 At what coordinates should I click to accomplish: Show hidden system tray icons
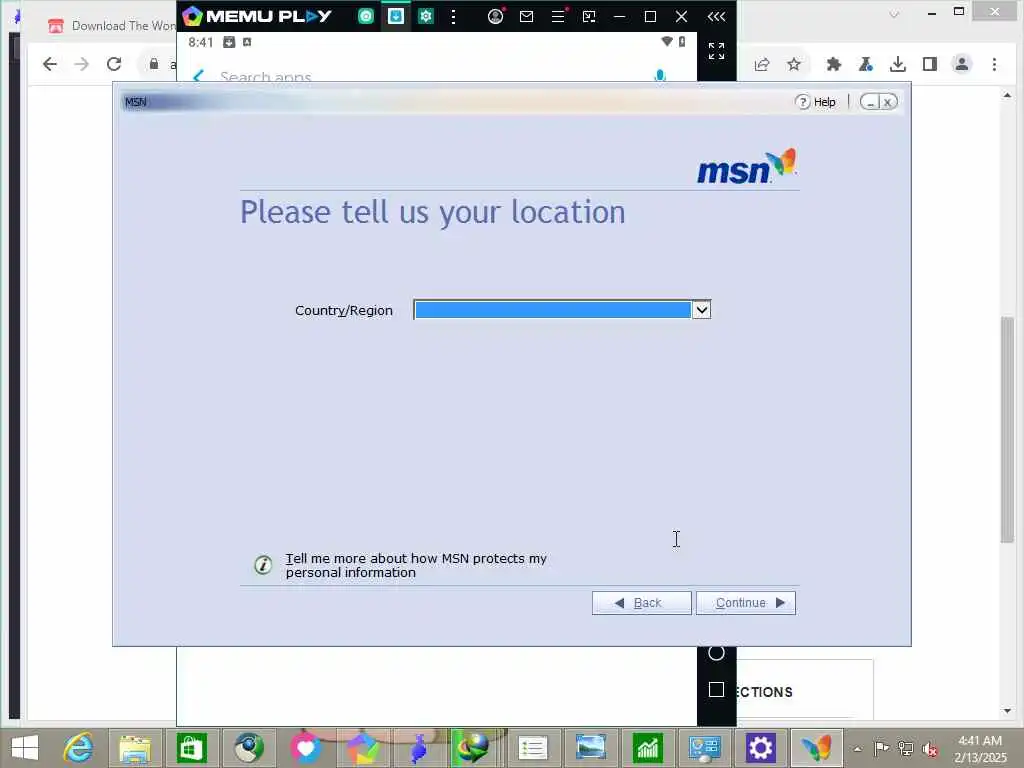pyautogui.click(x=857, y=748)
